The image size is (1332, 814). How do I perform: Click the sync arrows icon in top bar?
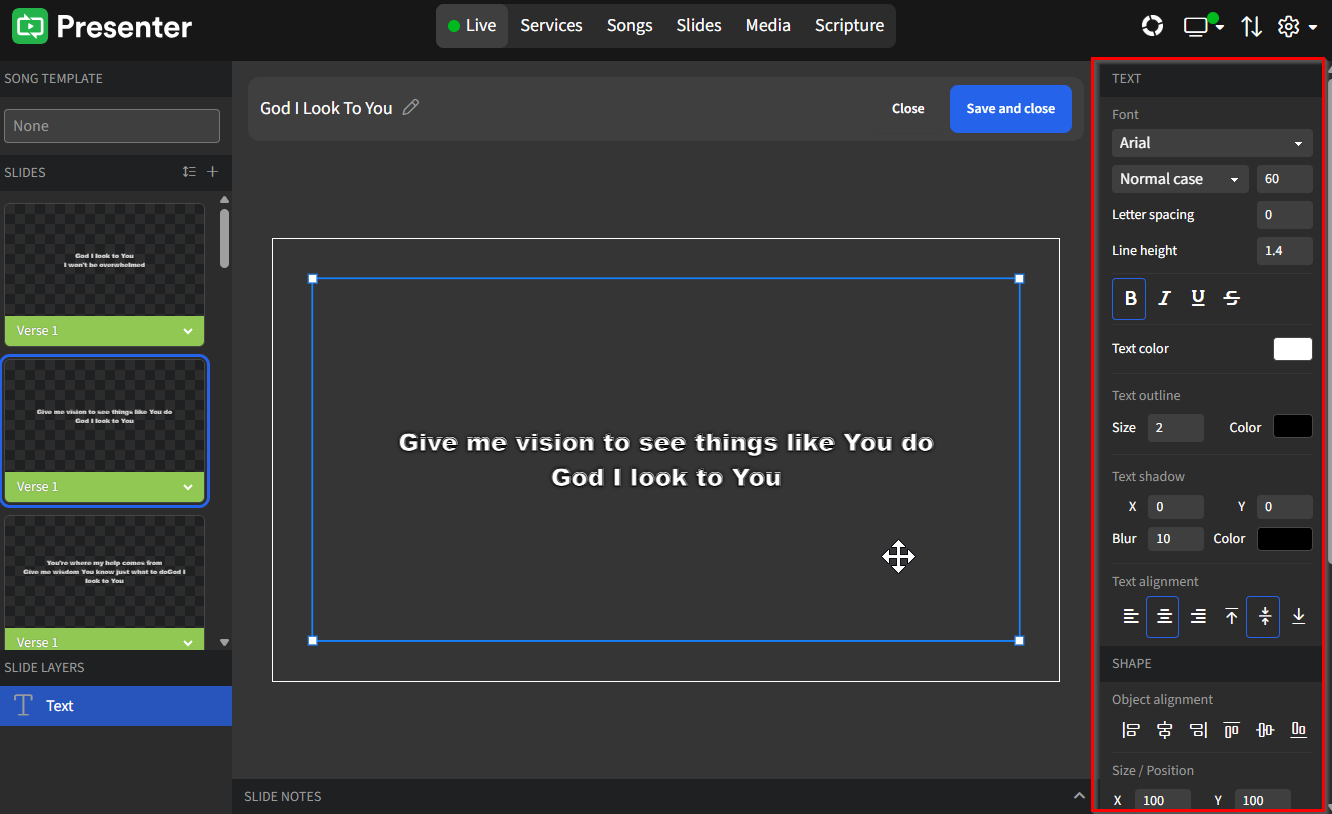[1252, 26]
